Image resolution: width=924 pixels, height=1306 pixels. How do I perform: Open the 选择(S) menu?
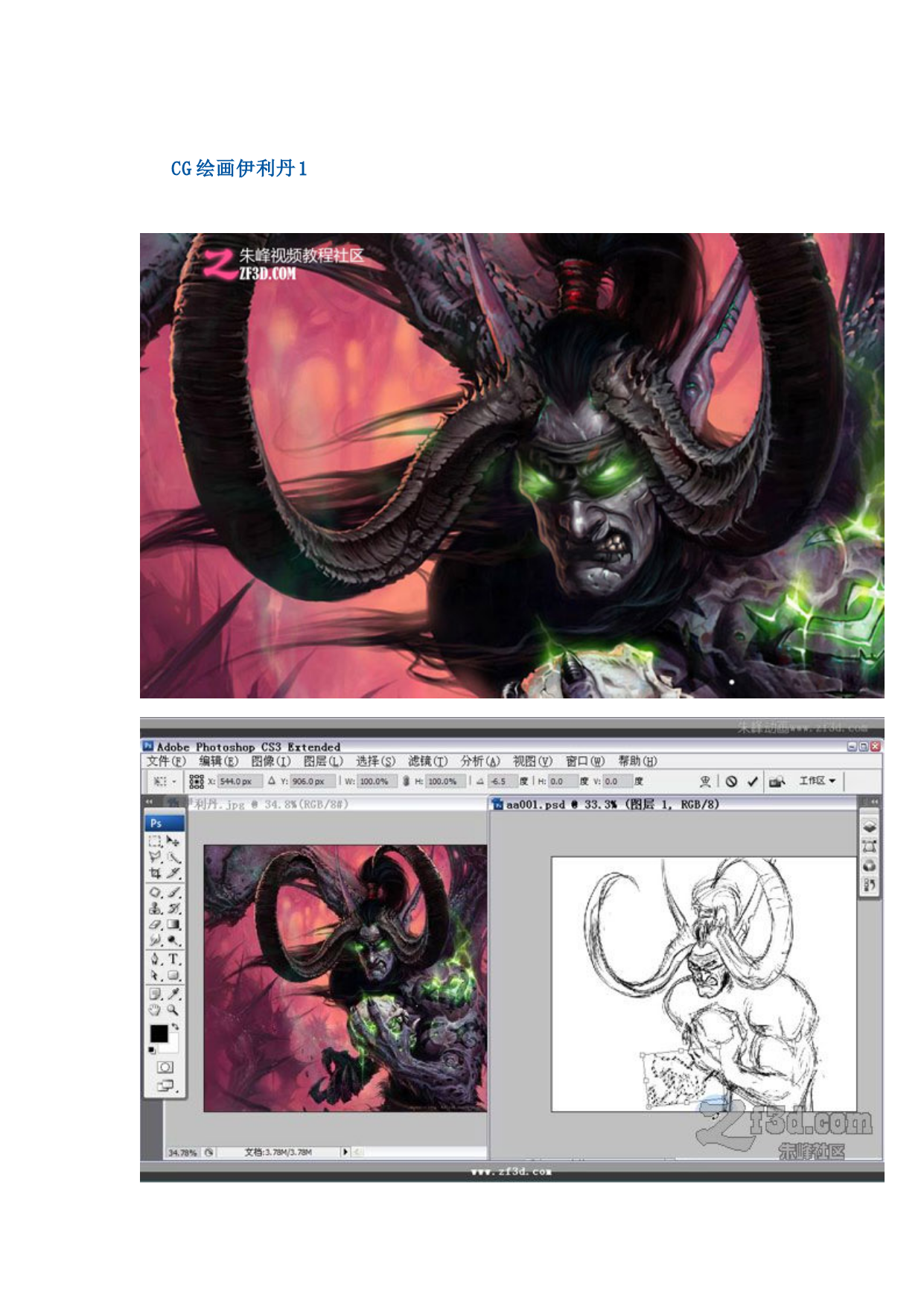375,761
